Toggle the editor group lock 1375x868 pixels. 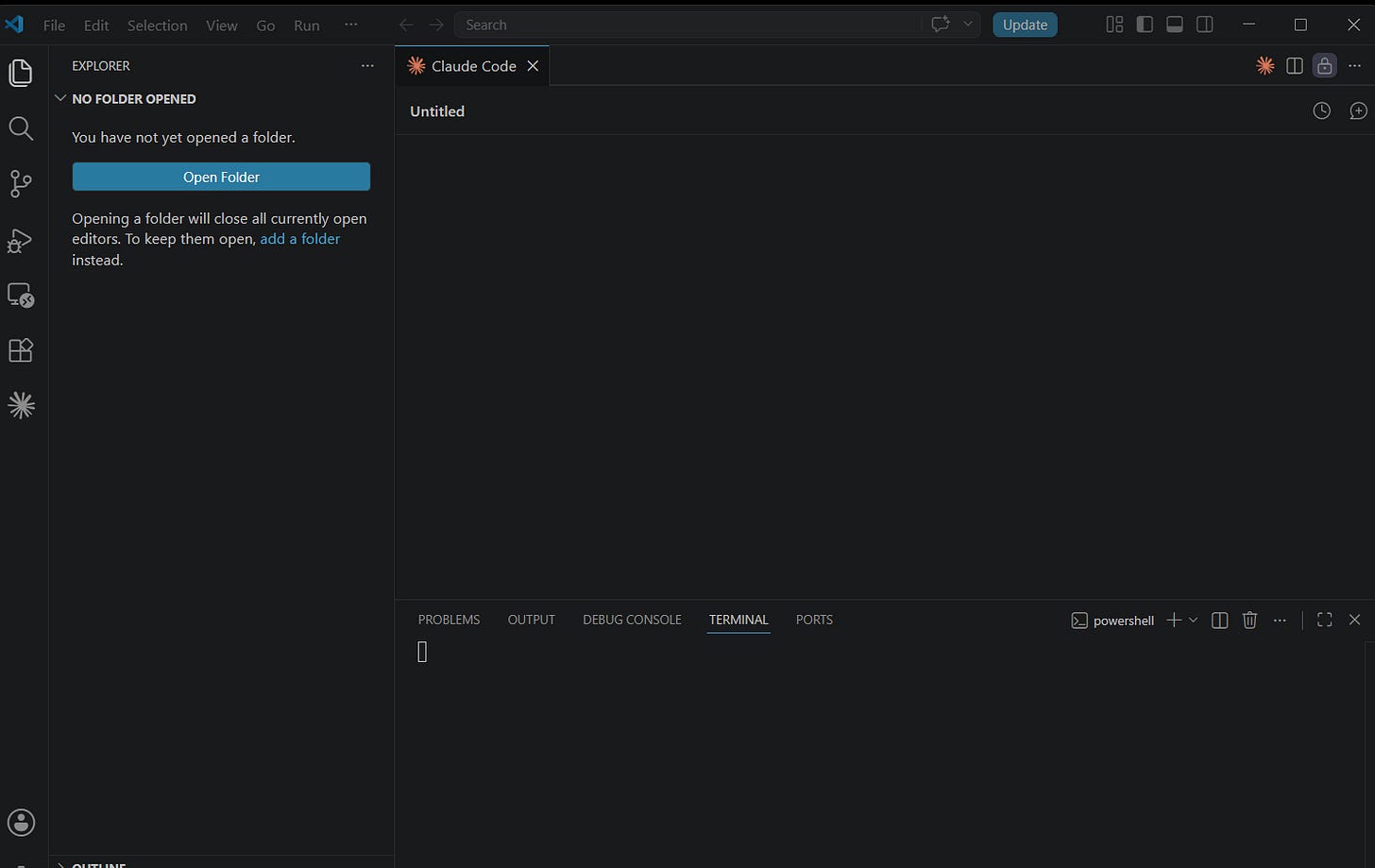point(1325,65)
